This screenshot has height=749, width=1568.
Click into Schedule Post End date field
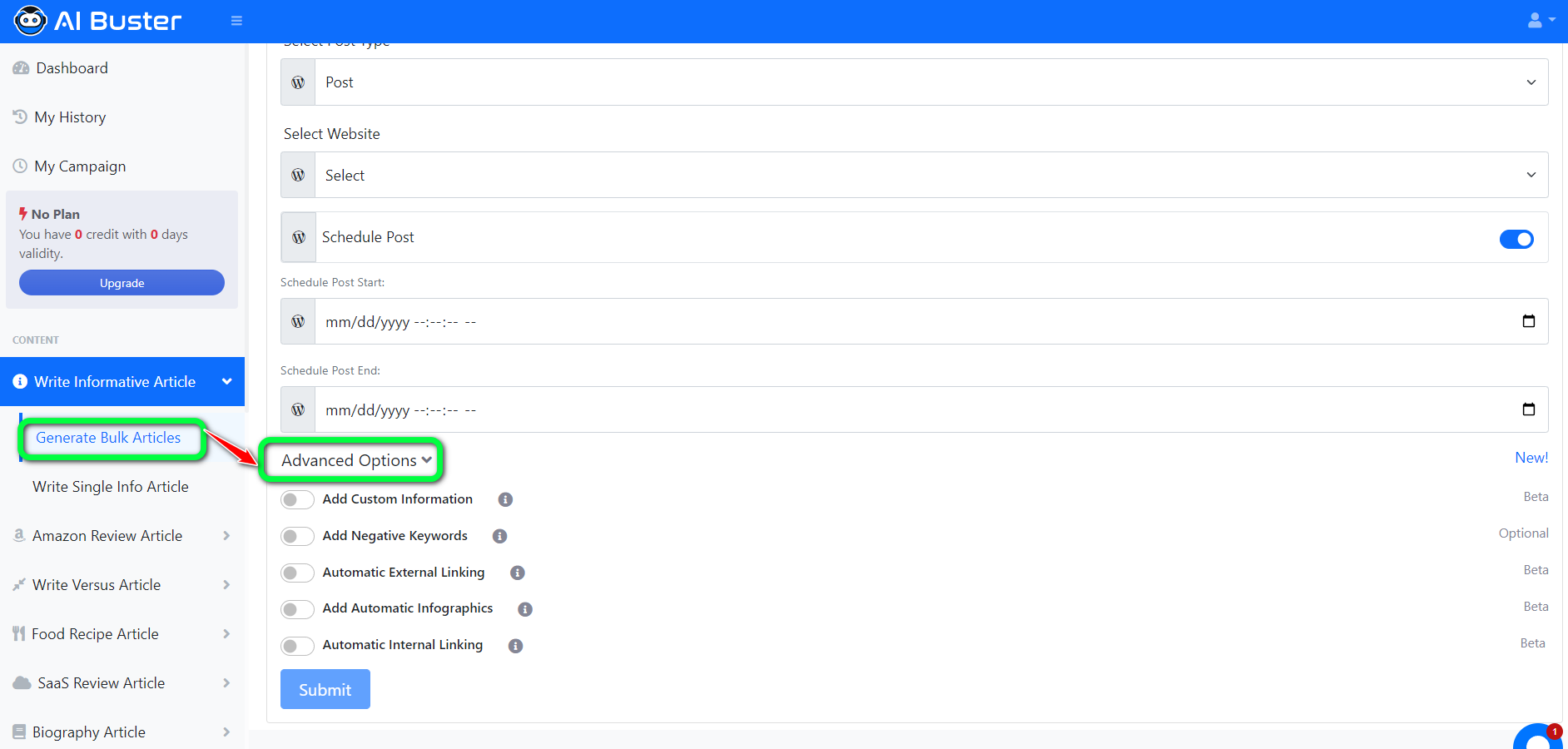(931, 409)
